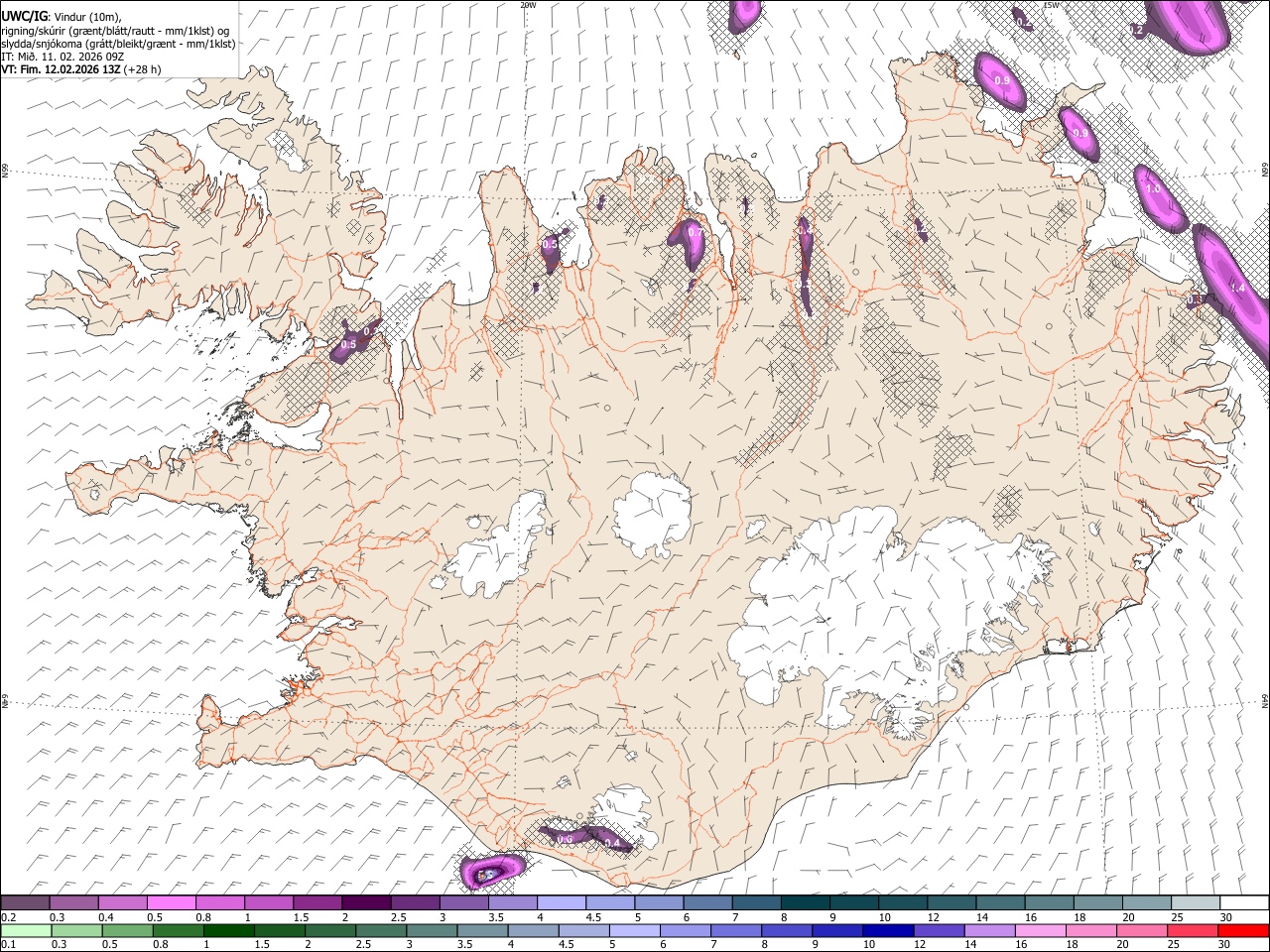The height and width of the screenshot is (952, 1270).
Task: Select lower legend light purple swatch at 14
Action: [989, 930]
